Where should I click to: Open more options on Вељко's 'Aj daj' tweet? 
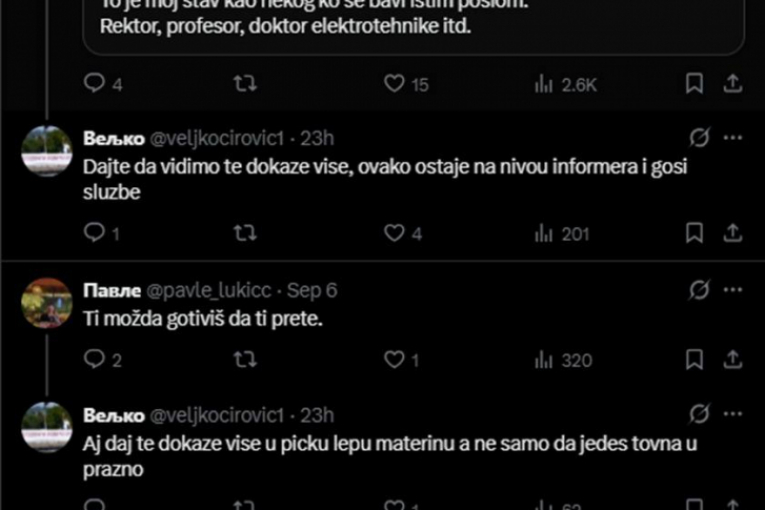click(733, 414)
